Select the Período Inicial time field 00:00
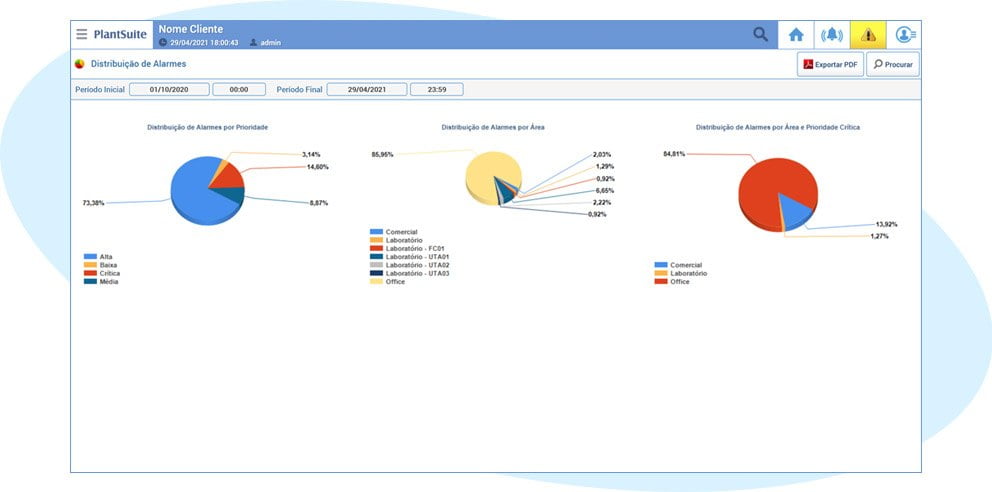This screenshot has height=492, width=992. (x=239, y=90)
